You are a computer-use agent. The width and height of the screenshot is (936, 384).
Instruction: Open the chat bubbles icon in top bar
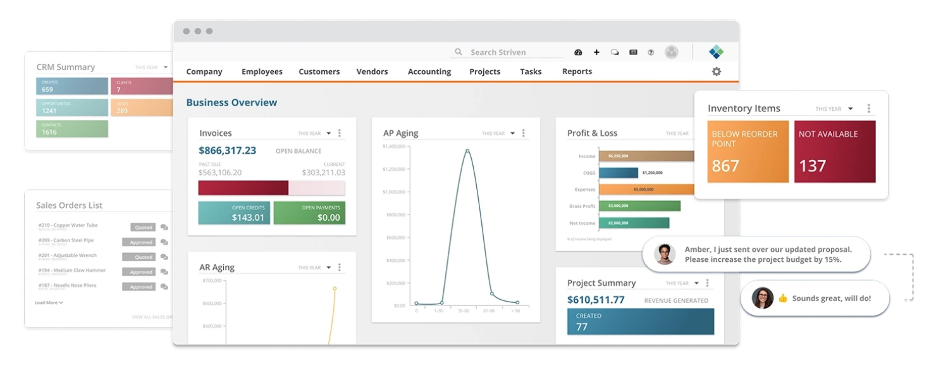coord(615,53)
